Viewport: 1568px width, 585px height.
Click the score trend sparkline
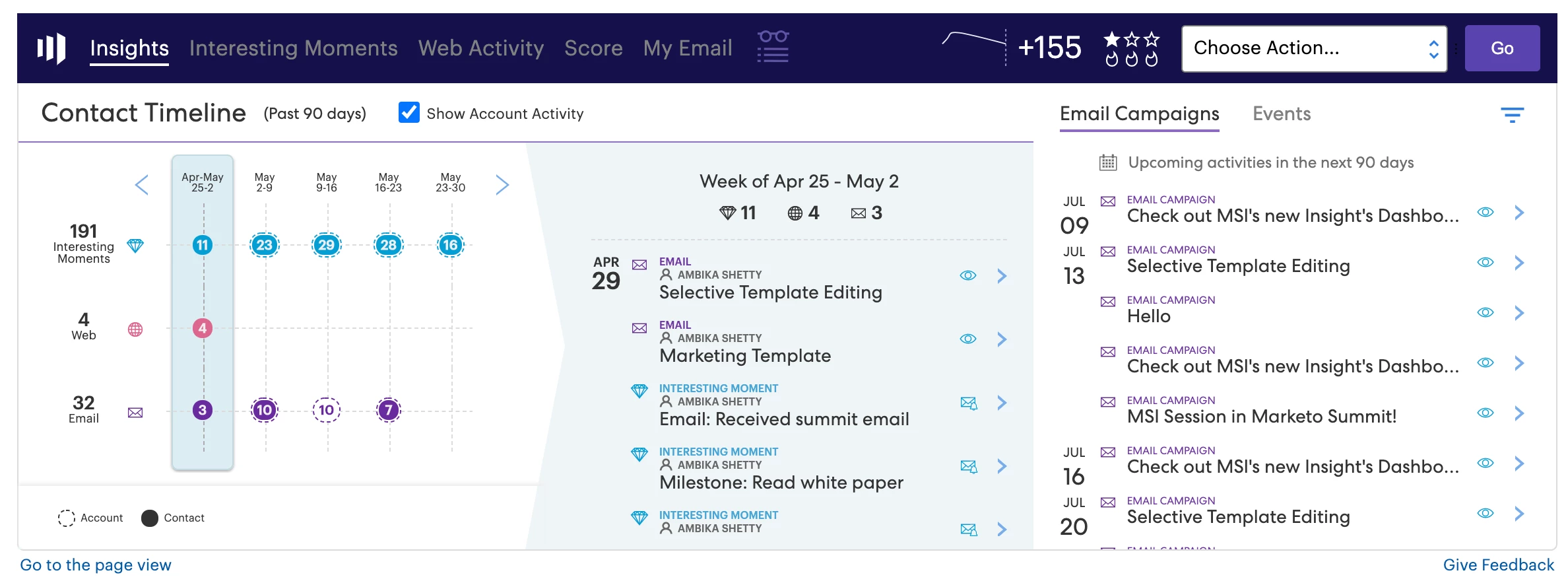click(975, 47)
